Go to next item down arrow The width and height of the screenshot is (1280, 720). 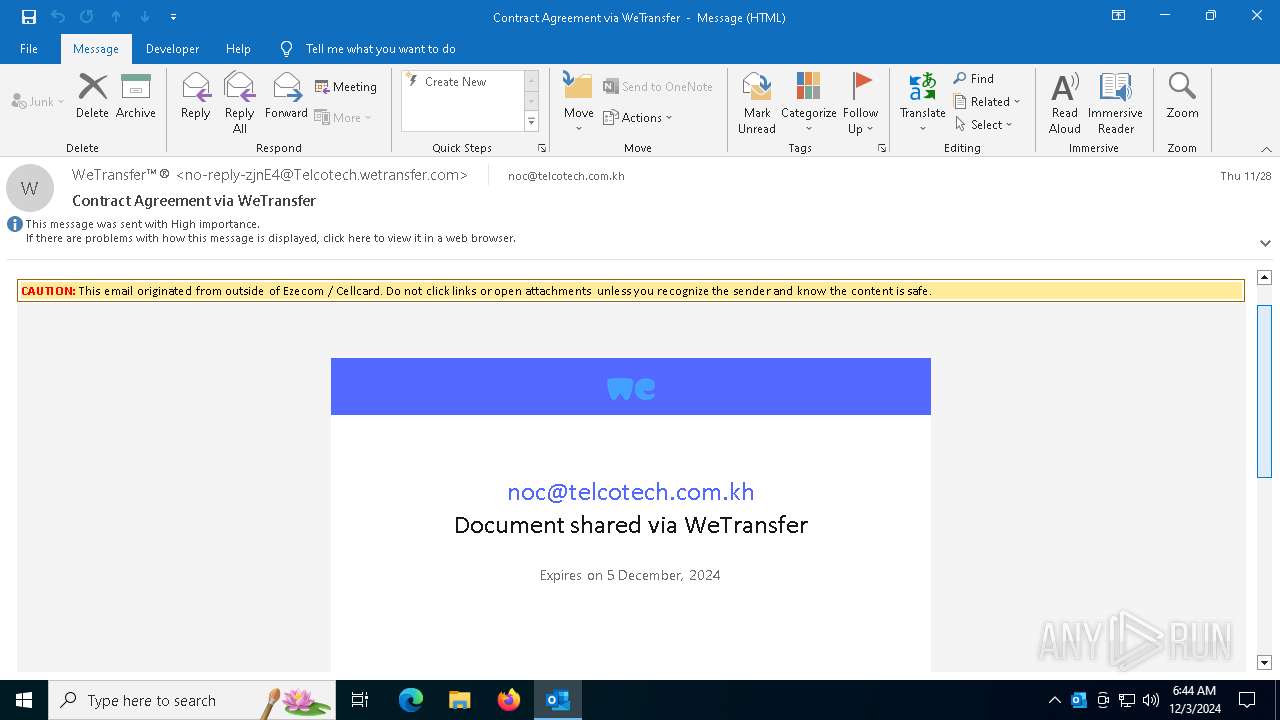tap(145, 17)
